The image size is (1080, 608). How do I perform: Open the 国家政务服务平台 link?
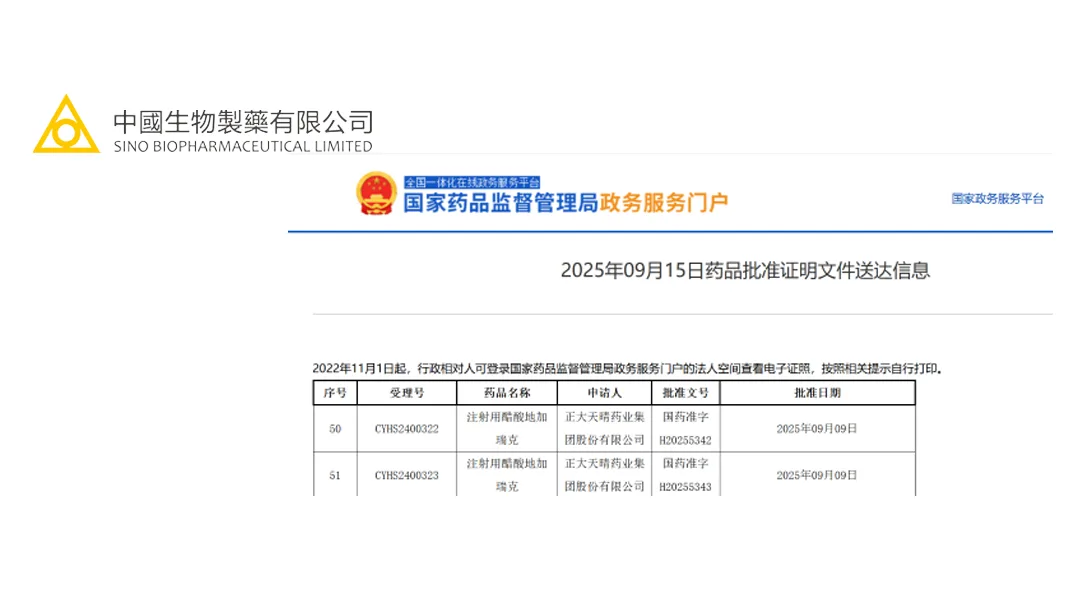point(997,199)
